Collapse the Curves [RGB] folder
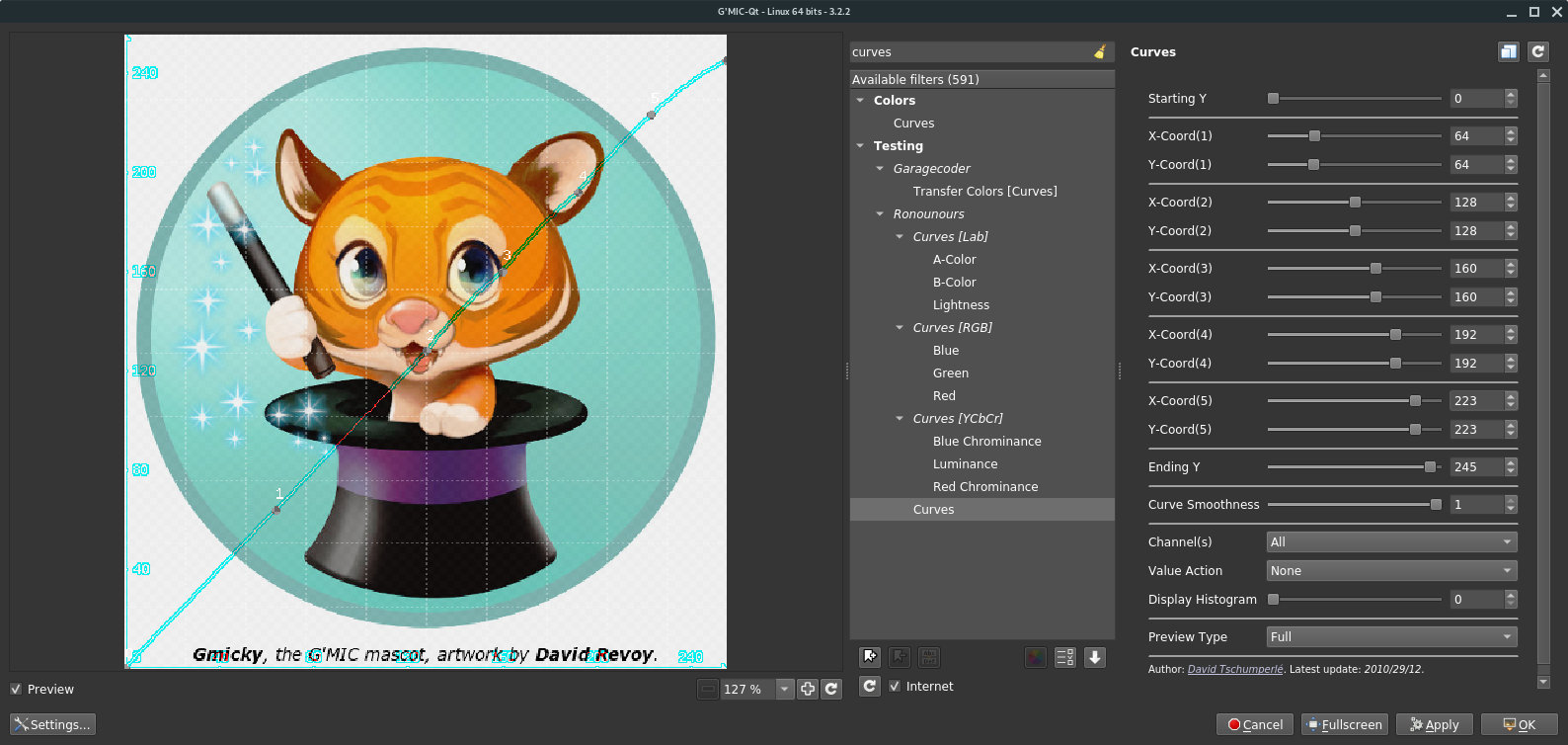This screenshot has width=1568, height=745. point(900,327)
